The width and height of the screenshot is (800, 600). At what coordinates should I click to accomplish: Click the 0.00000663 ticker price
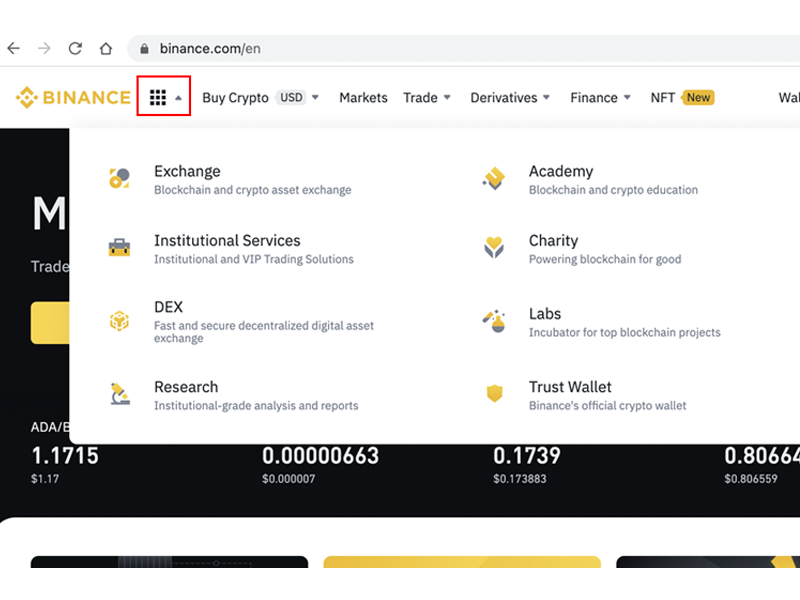(320, 456)
